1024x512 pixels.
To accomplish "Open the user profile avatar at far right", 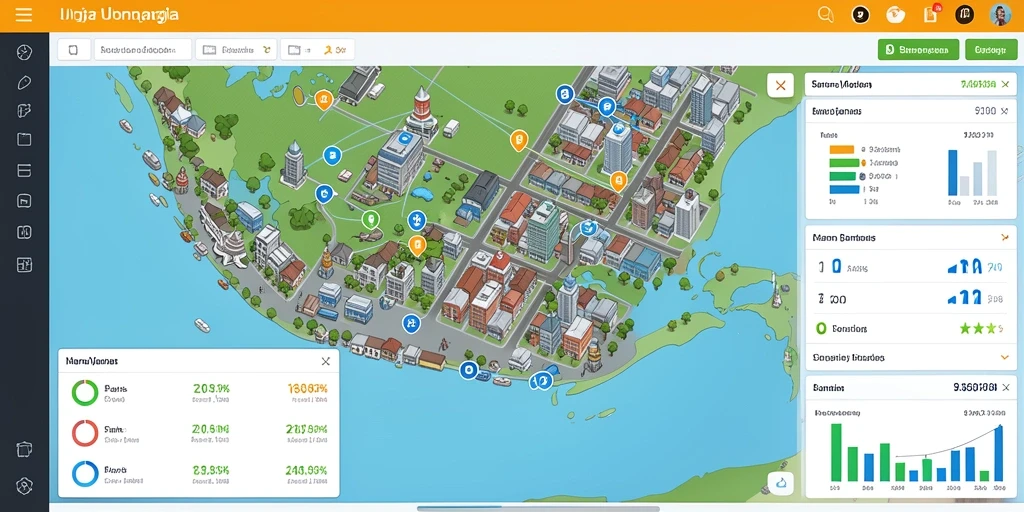I will pos(1000,14).
